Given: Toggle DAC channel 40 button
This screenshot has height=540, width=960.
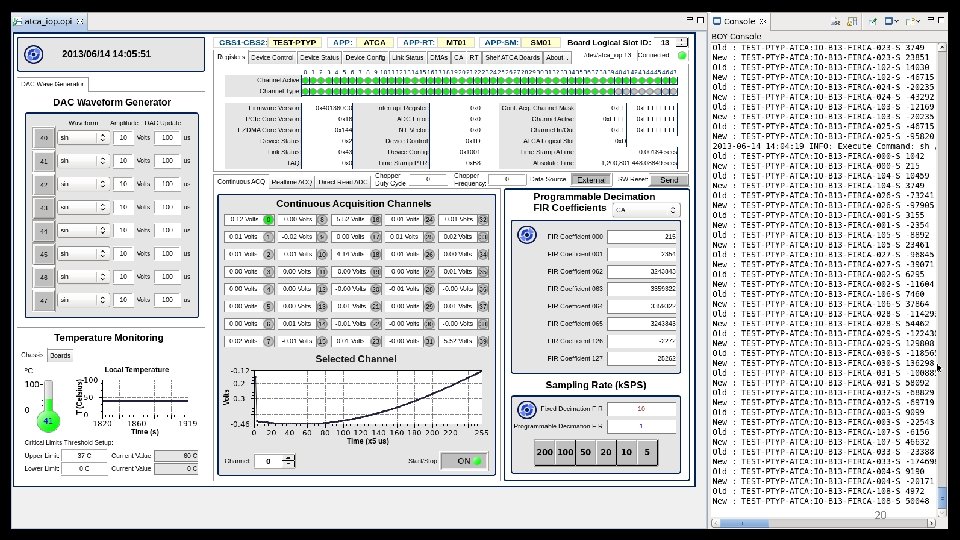Looking at the screenshot, I should click(43, 138).
